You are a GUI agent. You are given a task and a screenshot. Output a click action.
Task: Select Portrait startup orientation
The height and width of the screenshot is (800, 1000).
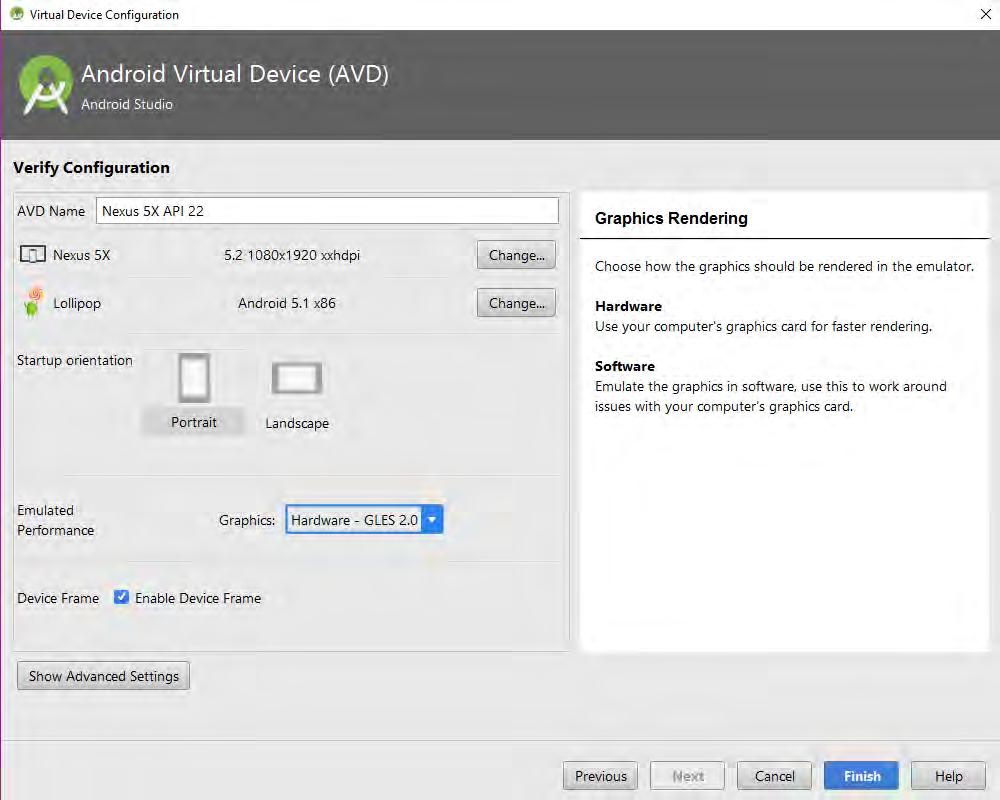(x=193, y=392)
